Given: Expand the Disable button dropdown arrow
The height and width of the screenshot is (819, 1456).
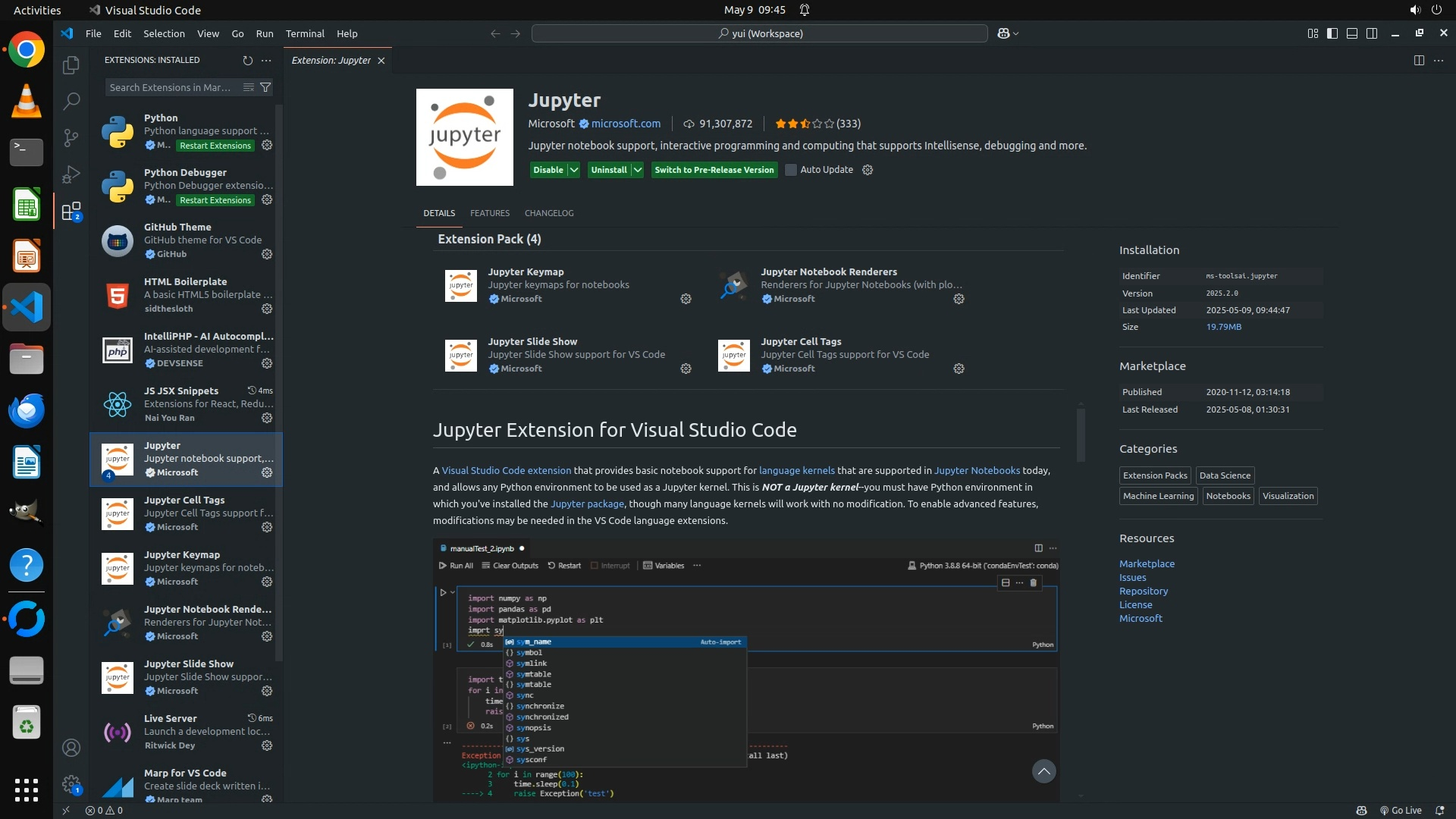Looking at the screenshot, I should [x=574, y=170].
